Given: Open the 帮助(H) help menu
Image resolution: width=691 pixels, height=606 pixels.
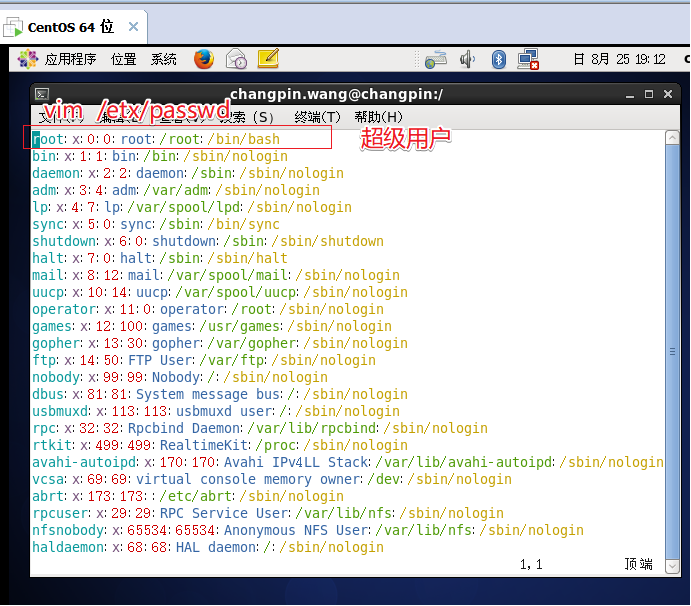Looking at the screenshot, I should [379, 117].
